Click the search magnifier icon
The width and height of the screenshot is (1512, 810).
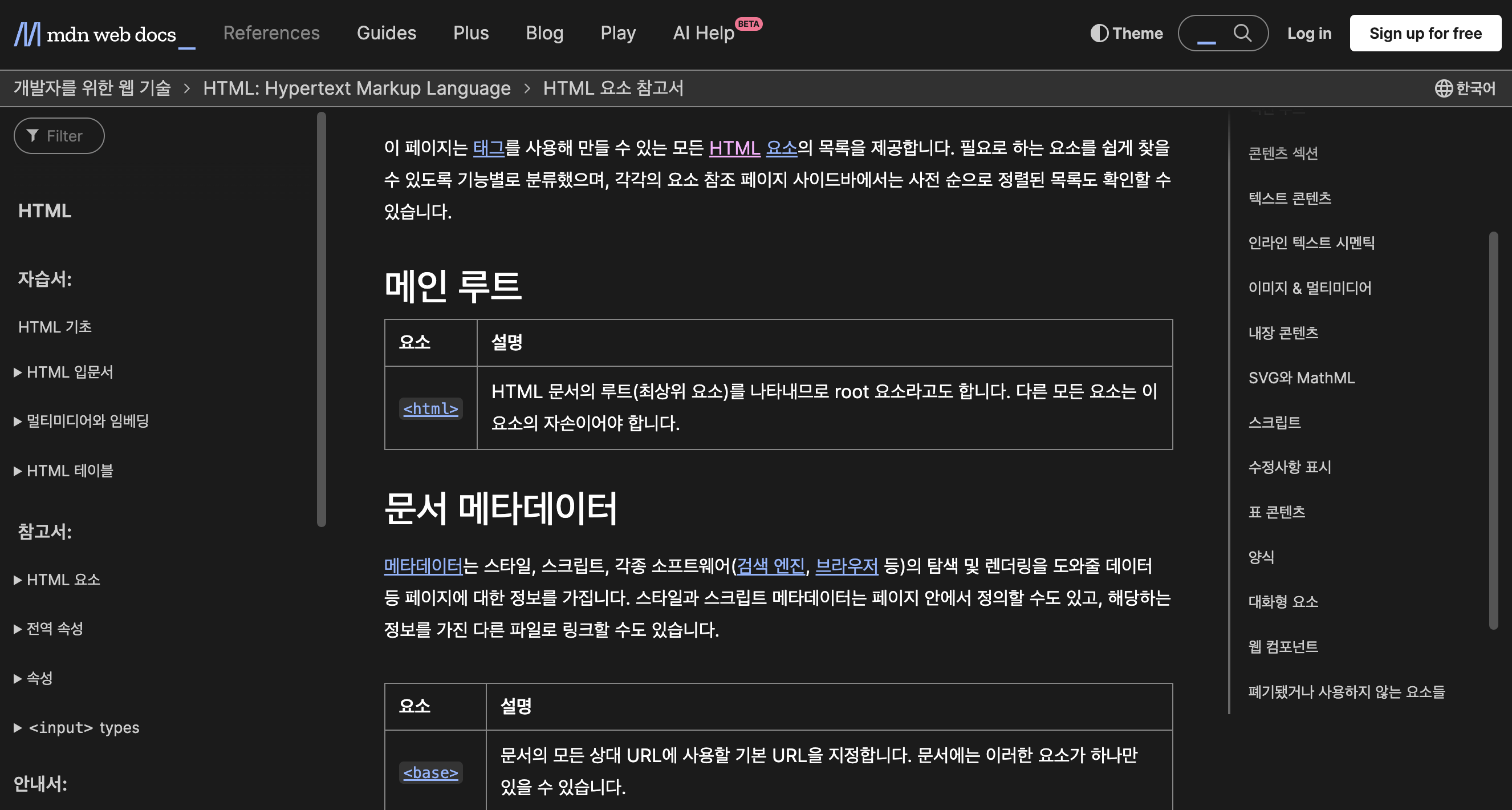pos(1242,33)
